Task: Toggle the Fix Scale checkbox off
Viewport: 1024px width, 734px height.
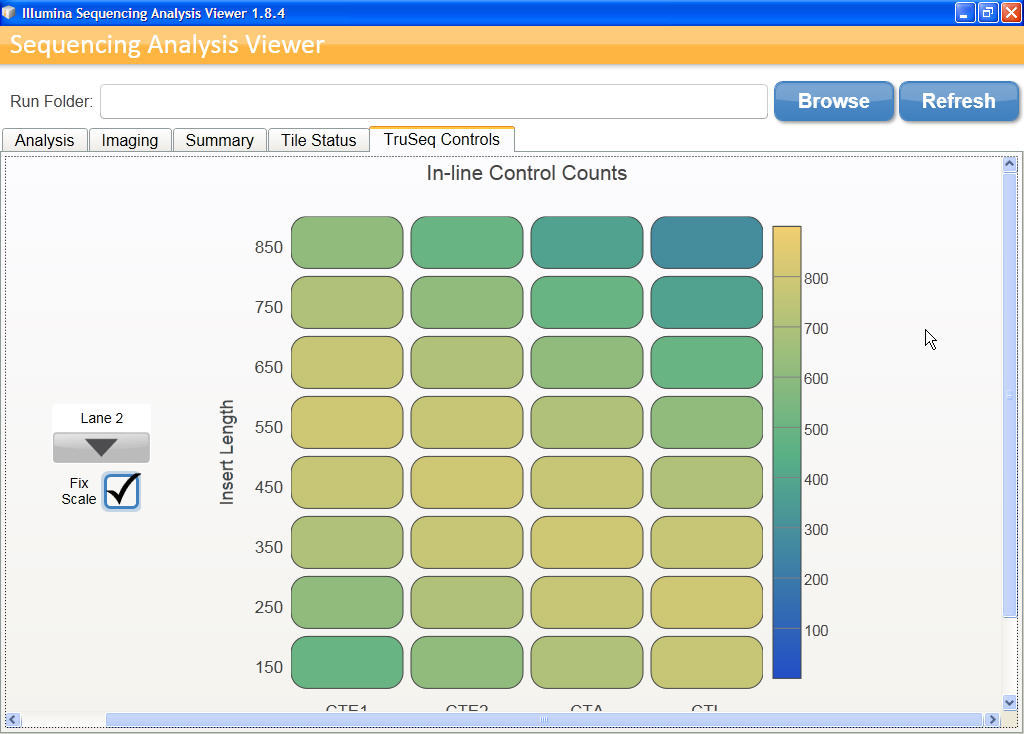Action: coord(121,491)
